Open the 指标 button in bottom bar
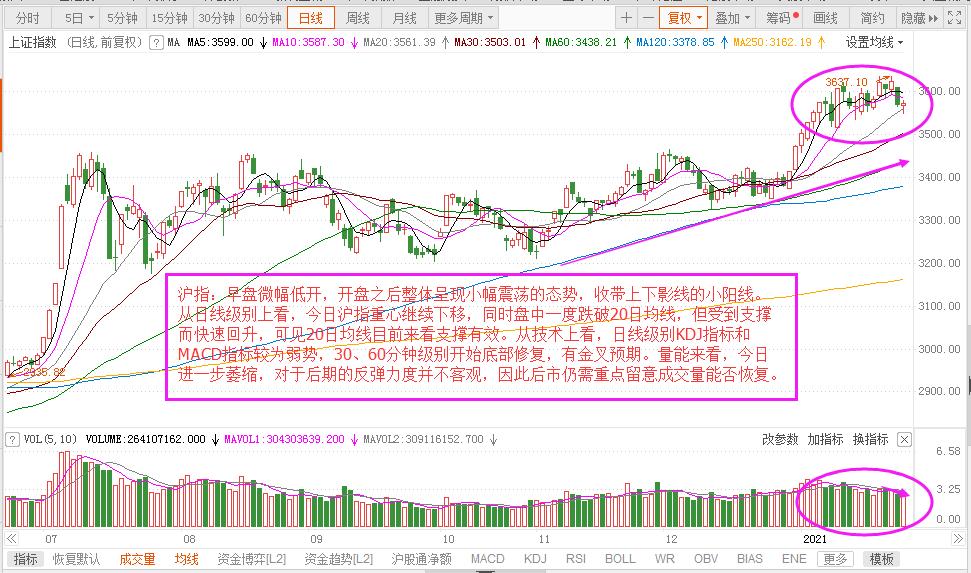The height and width of the screenshot is (573, 971). (25, 559)
